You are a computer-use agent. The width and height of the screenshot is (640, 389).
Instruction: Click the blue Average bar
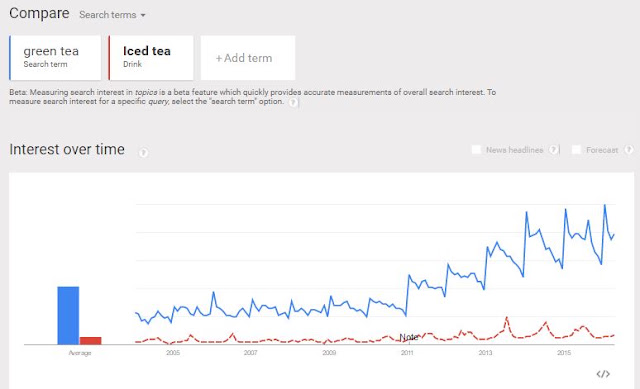(68, 316)
